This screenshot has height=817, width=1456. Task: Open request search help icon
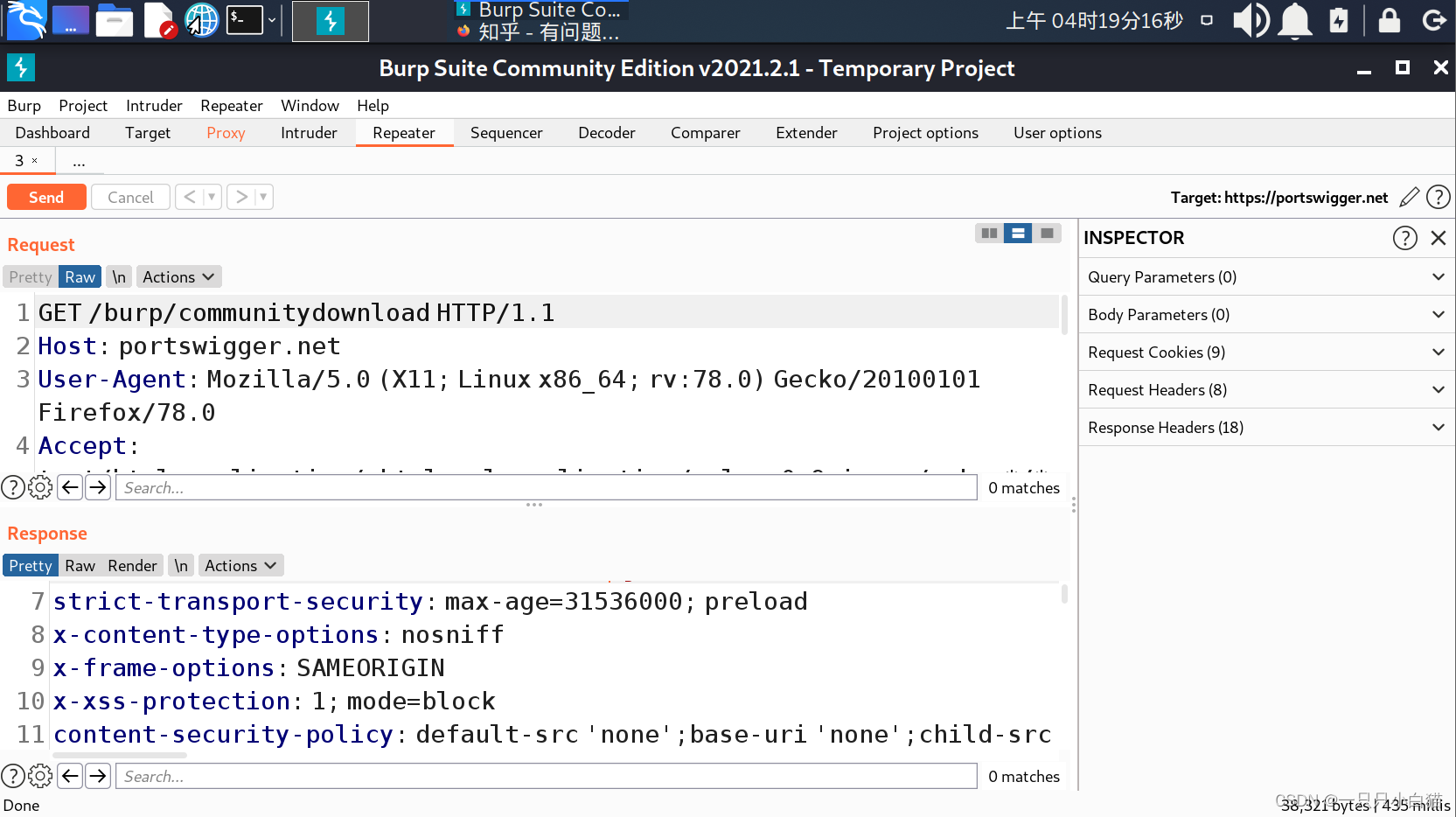[x=13, y=487]
